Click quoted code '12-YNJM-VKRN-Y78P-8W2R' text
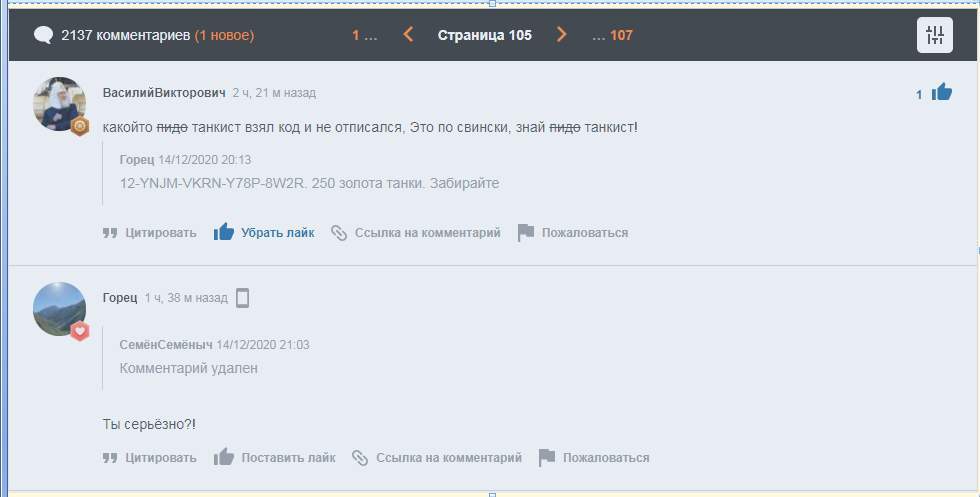 click(x=214, y=183)
